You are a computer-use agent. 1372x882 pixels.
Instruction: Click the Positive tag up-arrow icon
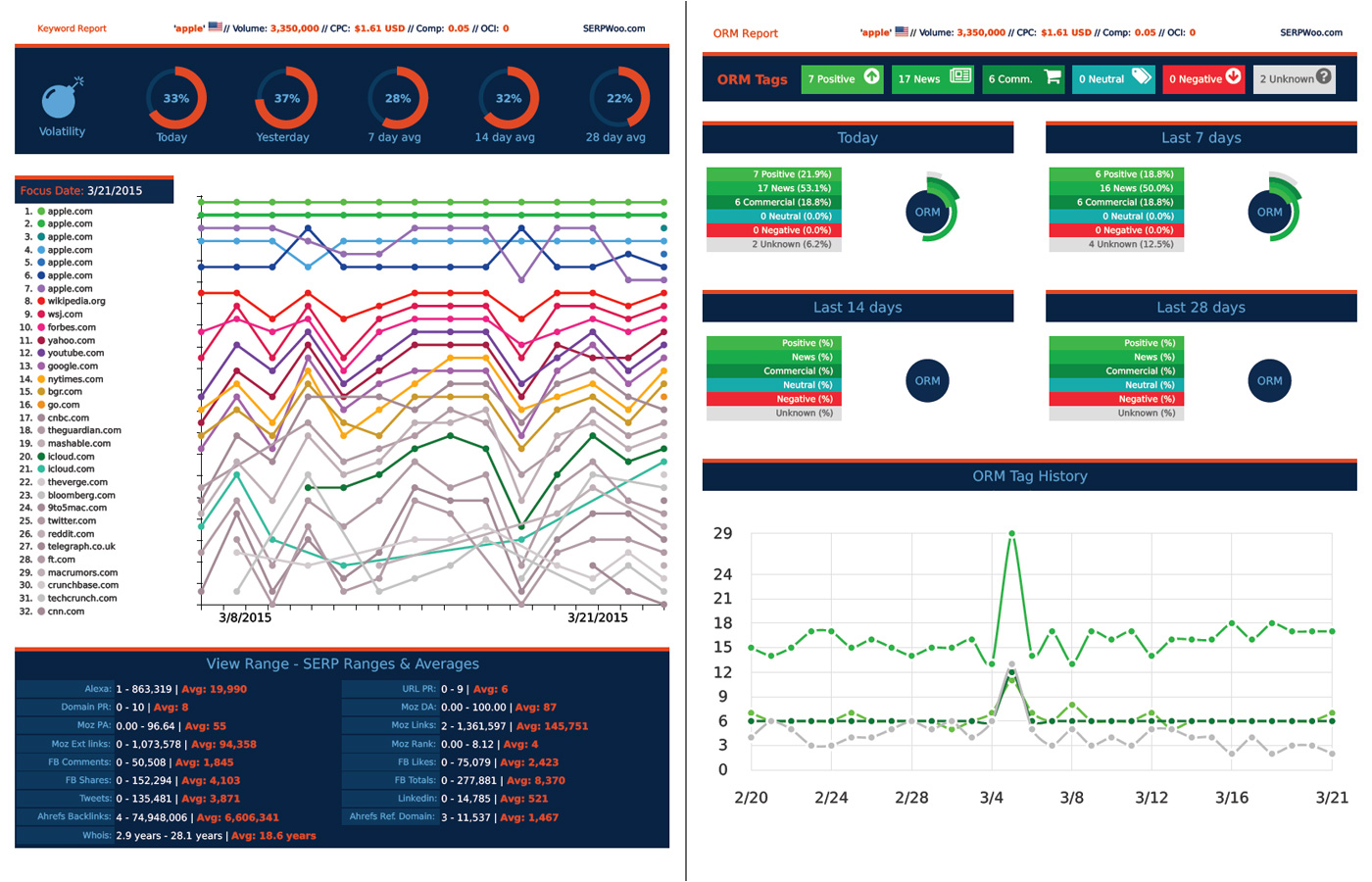tap(871, 76)
